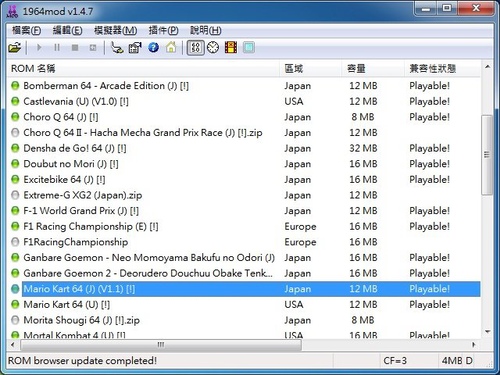This screenshot has height=375, width=500.
Task: Sort by 兼容性狀態 column header
Action: 443,69
